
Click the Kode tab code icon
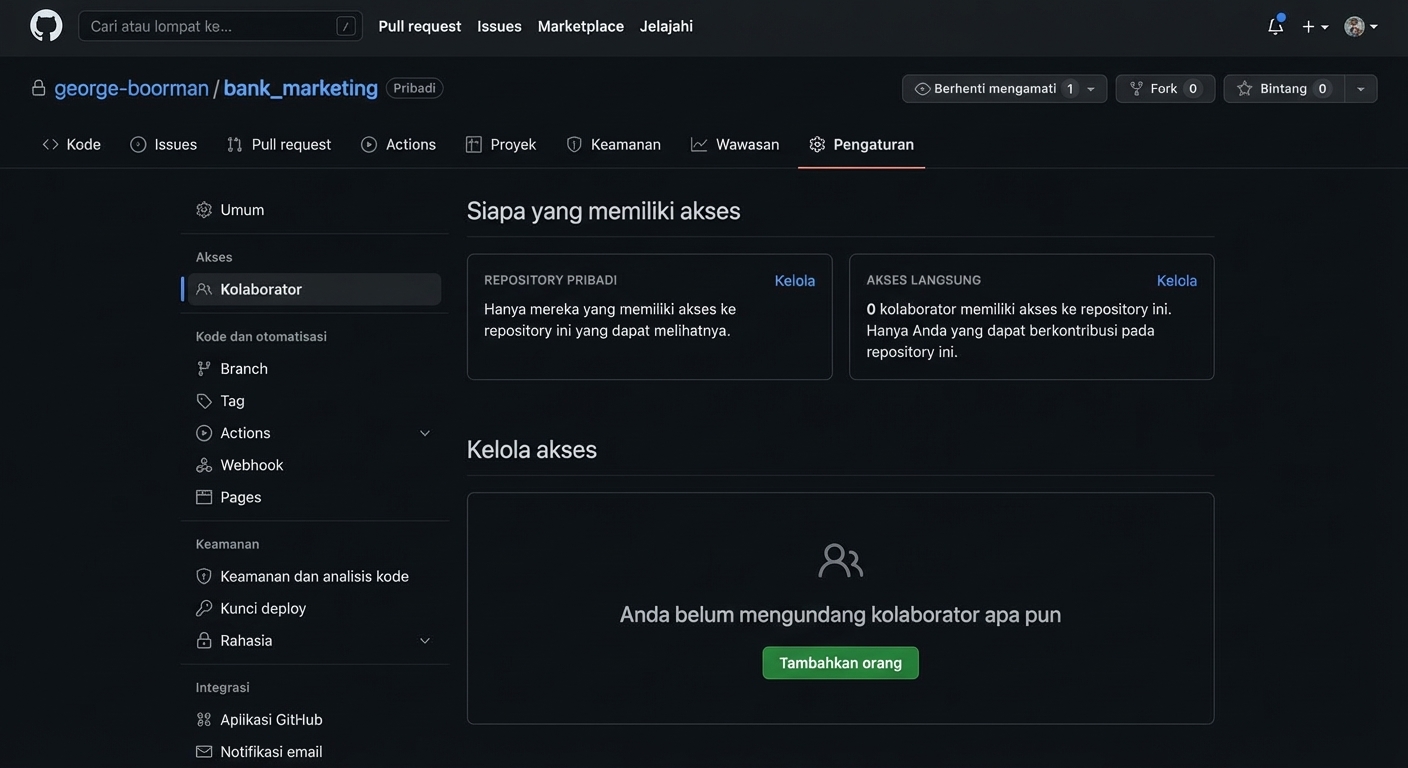pos(50,144)
